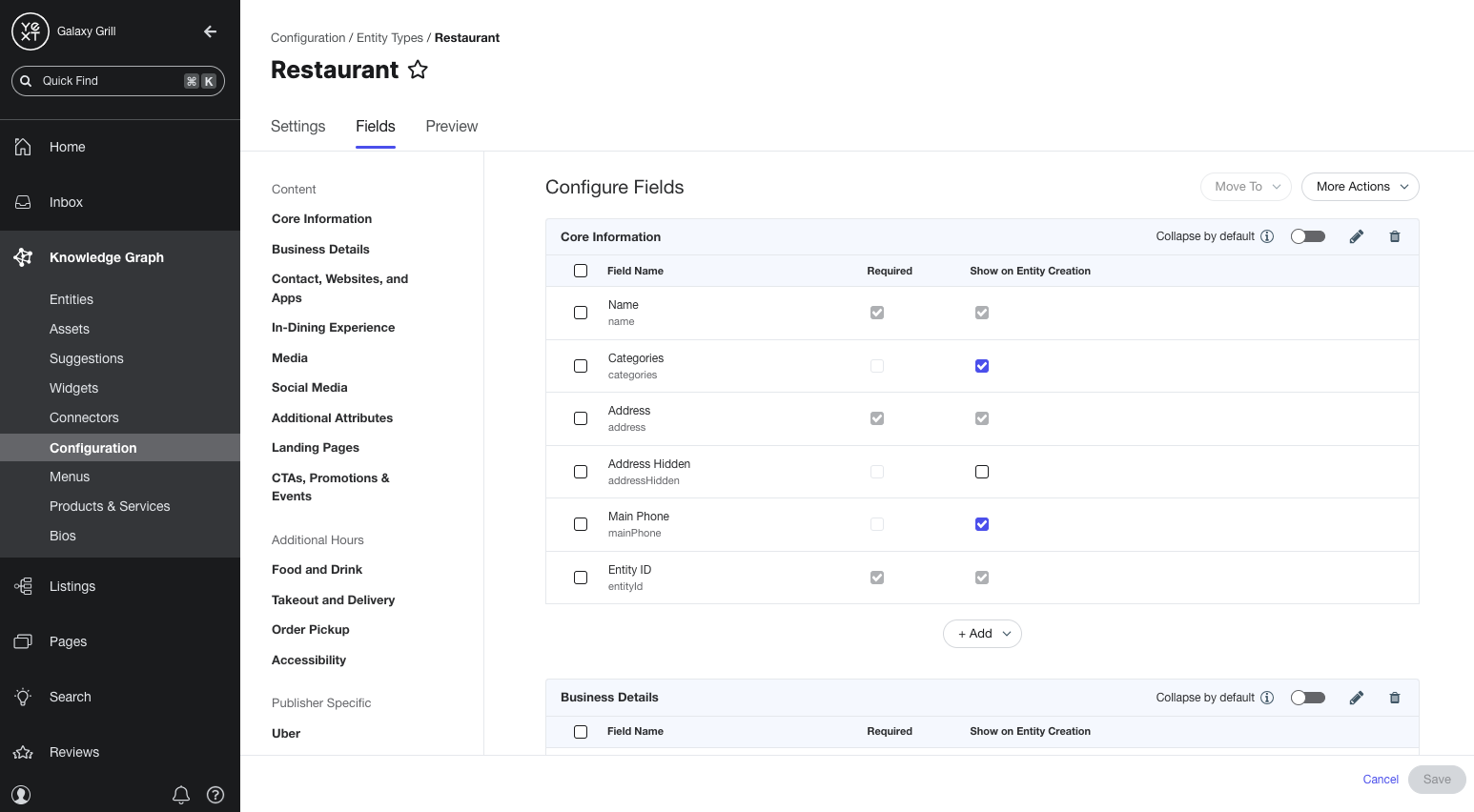Viewport: 1474px width, 812px height.
Task: Select the Entity ID row checkbox
Action: [x=581, y=578]
